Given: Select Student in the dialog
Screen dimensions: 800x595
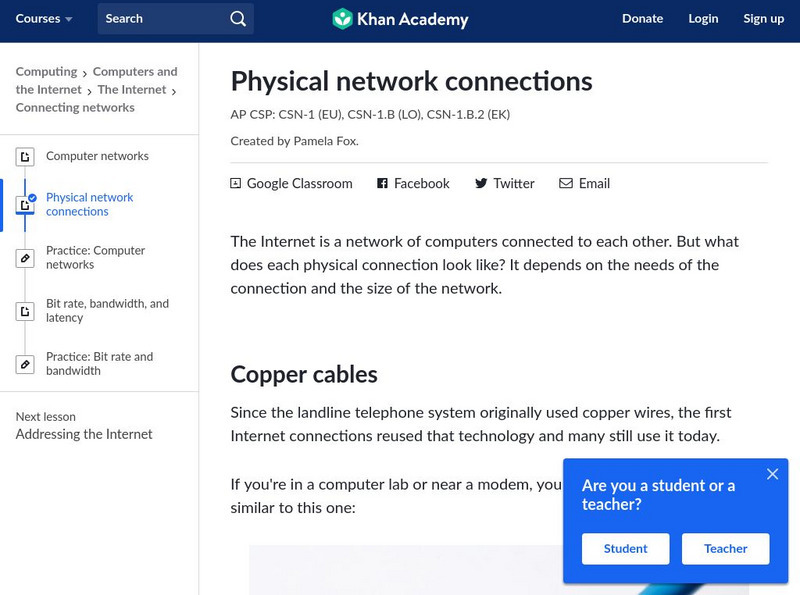Looking at the screenshot, I should pos(625,548).
